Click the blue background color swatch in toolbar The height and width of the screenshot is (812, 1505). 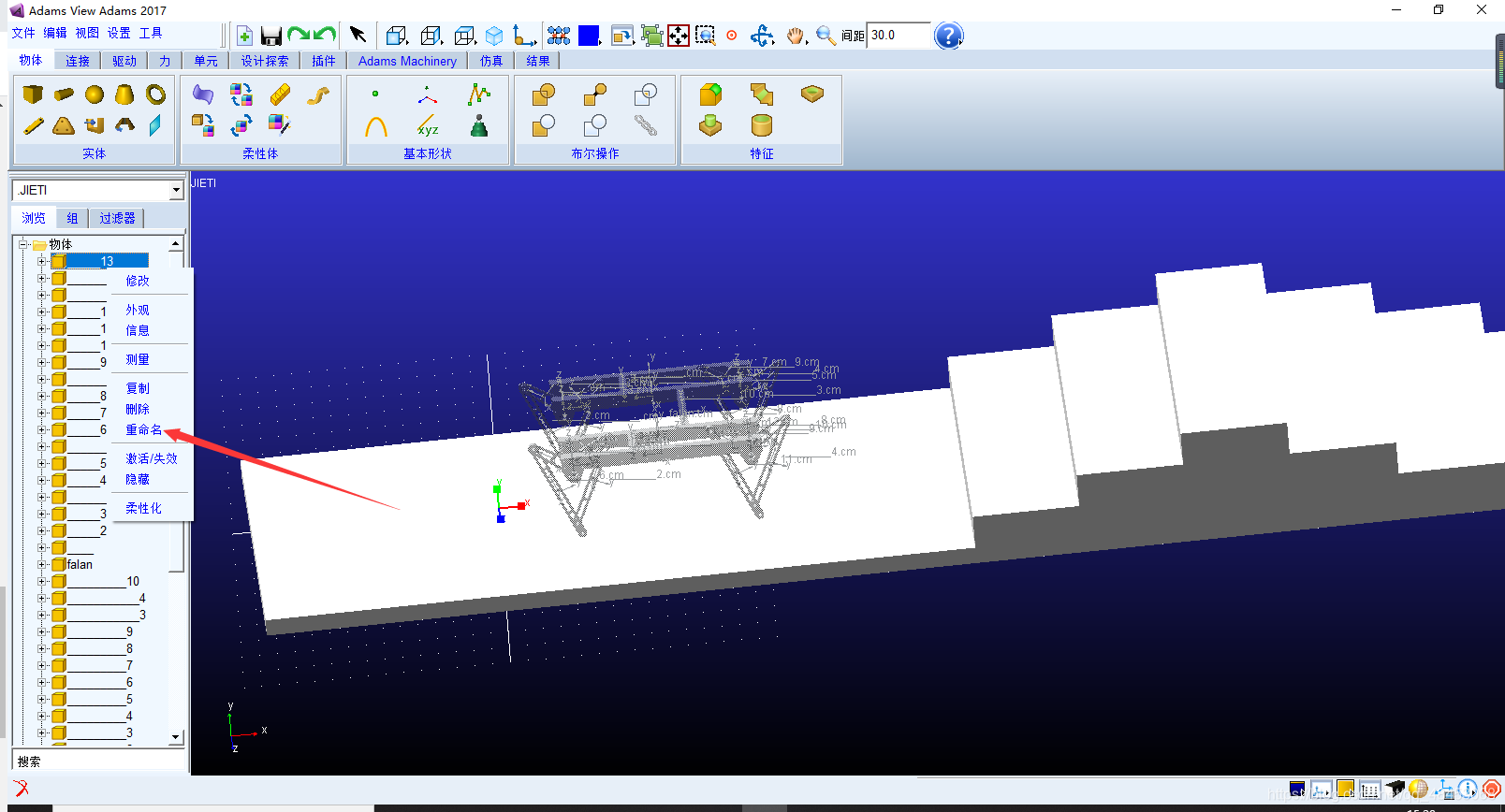pos(589,36)
